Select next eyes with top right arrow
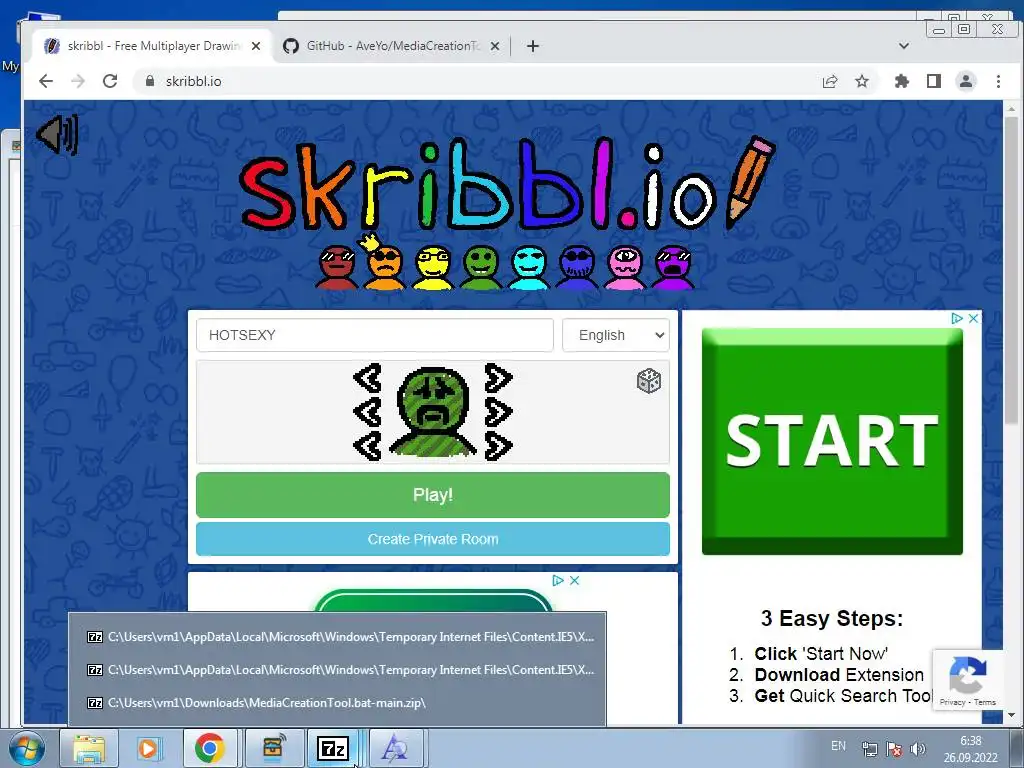Viewport: 1024px width, 768px height. (x=498, y=378)
